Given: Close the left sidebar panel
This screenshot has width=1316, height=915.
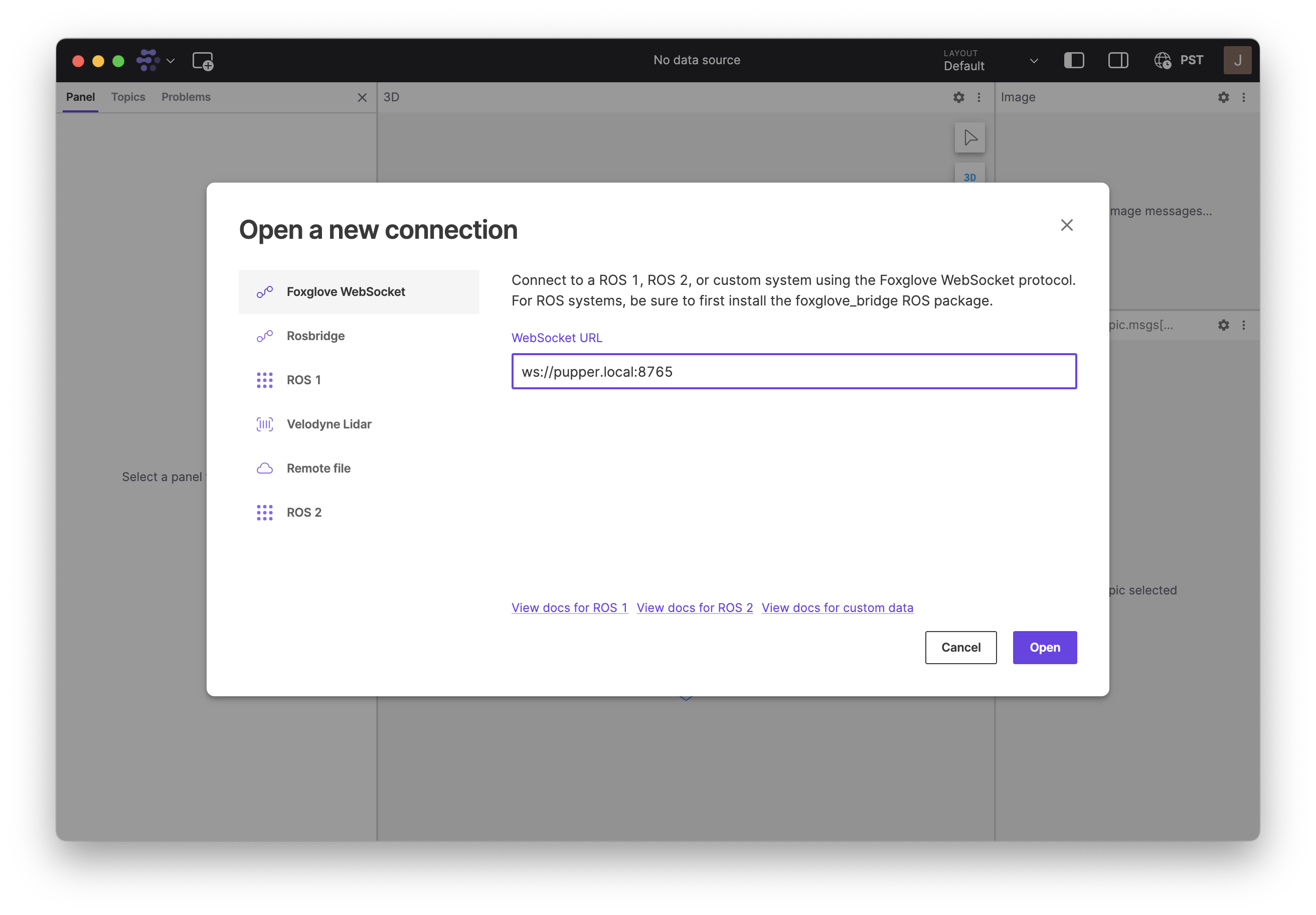Looking at the screenshot, I should pos(362,97).
